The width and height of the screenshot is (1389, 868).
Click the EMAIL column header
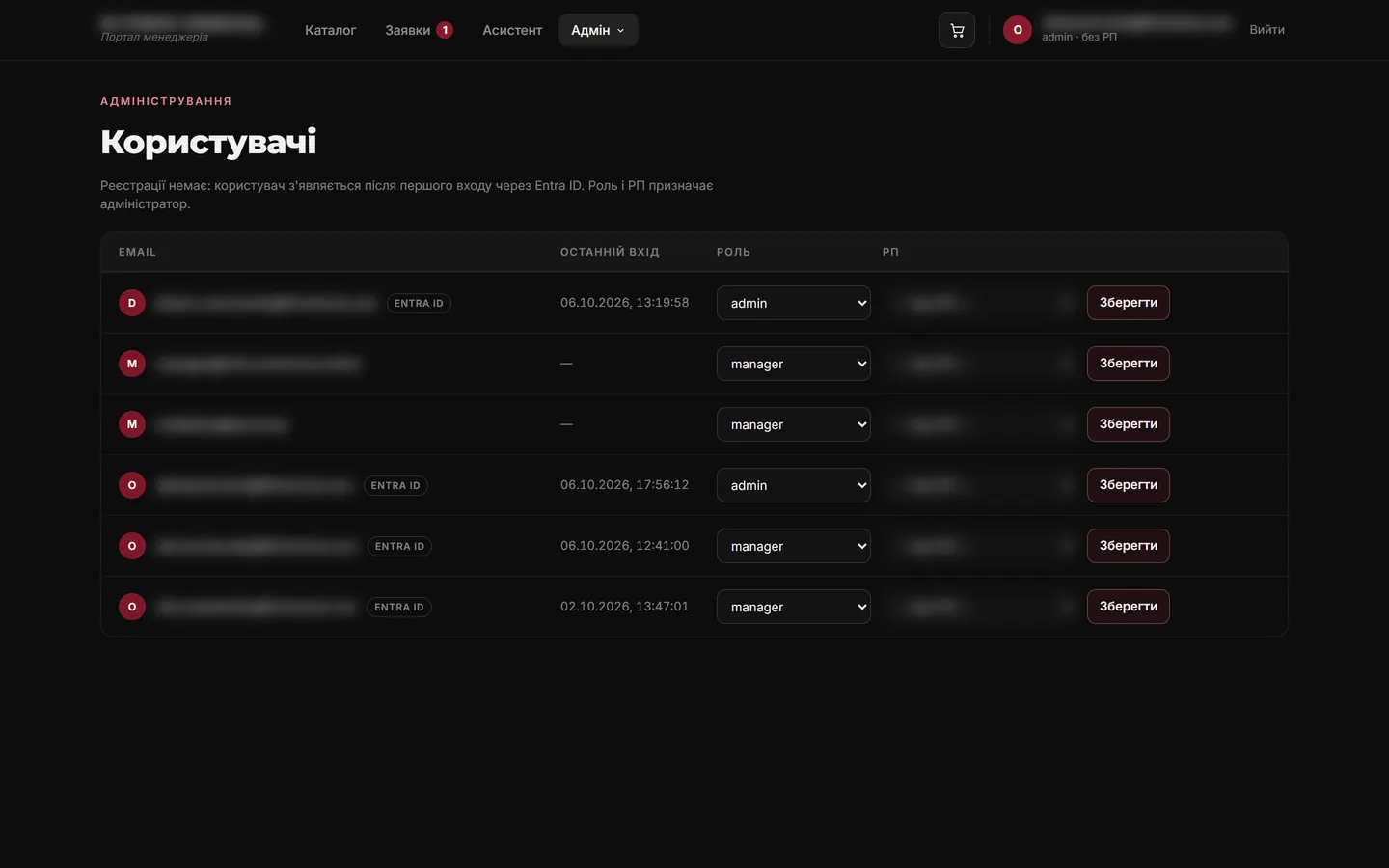137,252
